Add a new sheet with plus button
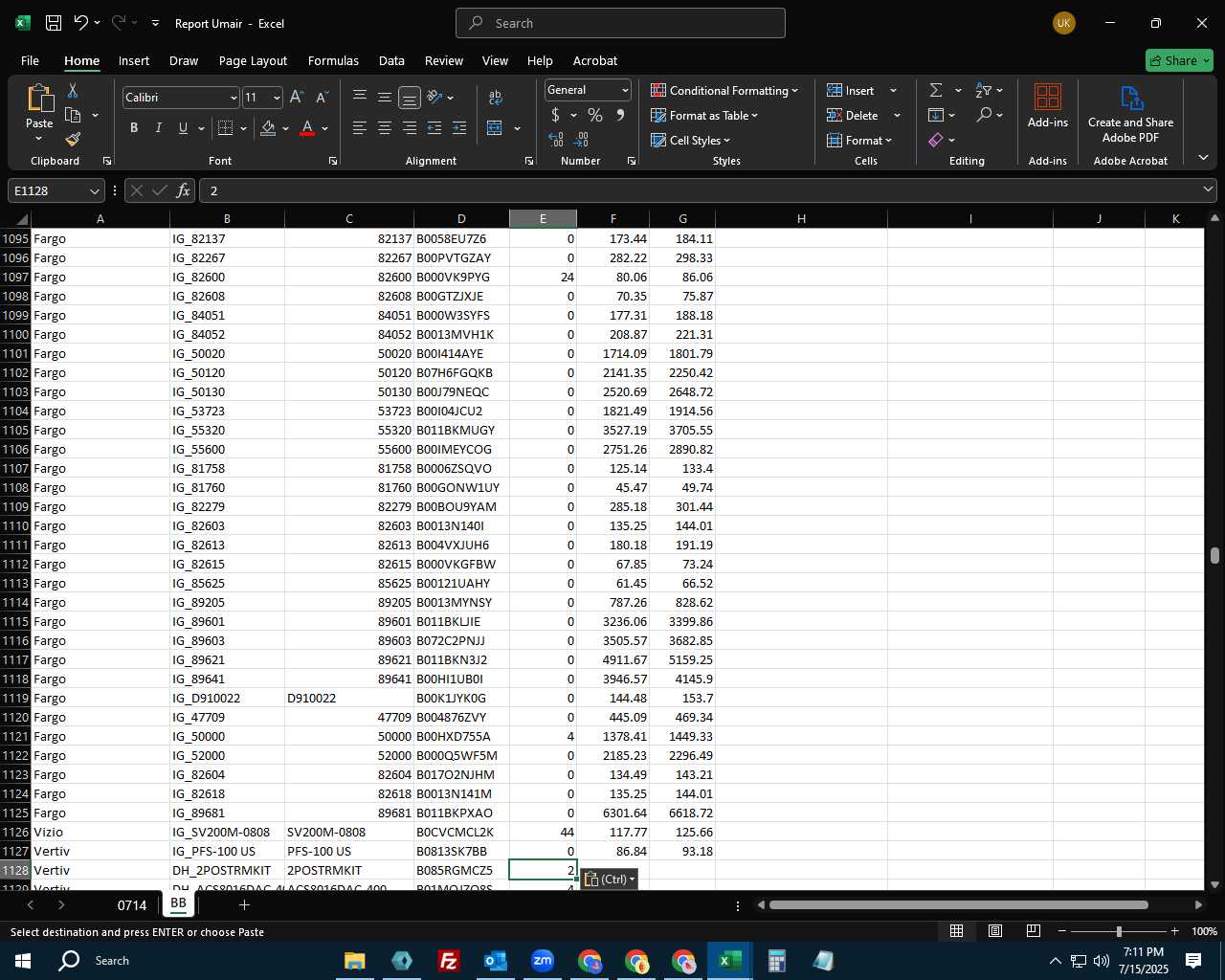Image resolution: width=1225 pixels, height=980 pixels. [244, 904]
